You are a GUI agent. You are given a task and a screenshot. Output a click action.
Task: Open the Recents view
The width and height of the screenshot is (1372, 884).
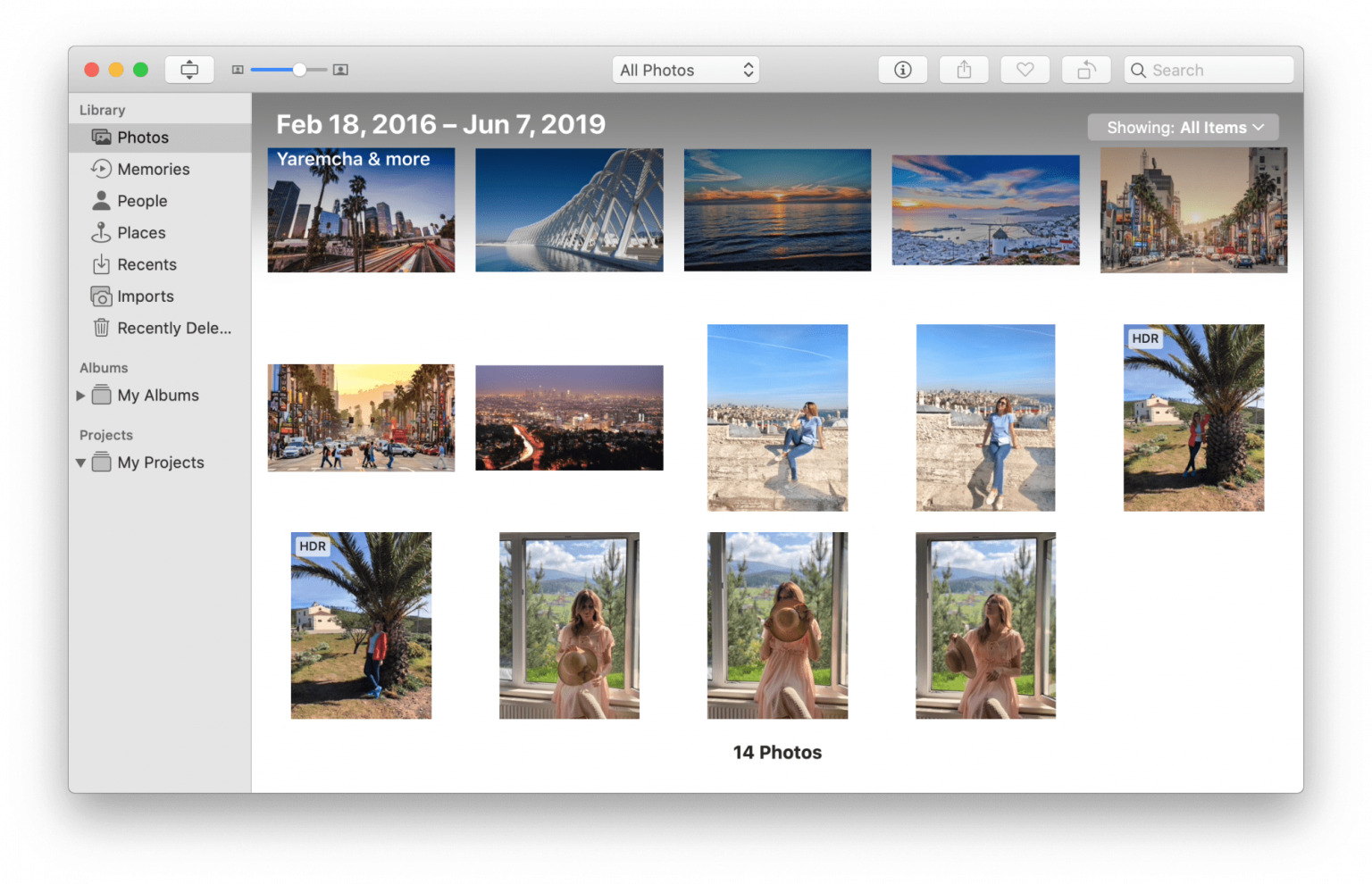click(x=146, y=264)
